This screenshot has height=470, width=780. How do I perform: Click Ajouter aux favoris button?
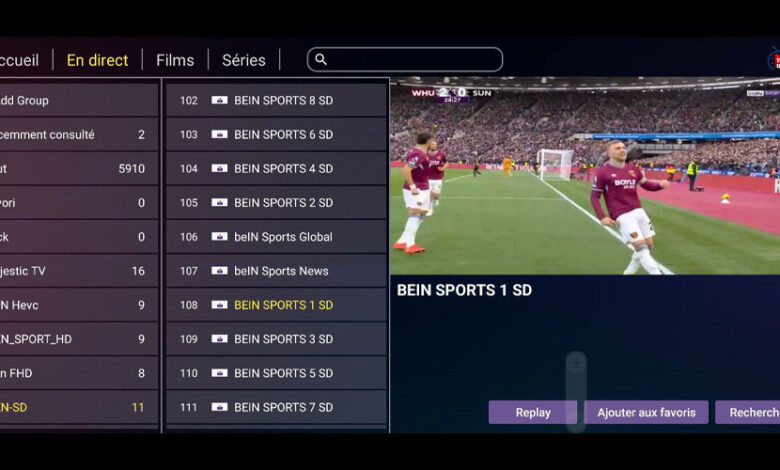point(646,412)
